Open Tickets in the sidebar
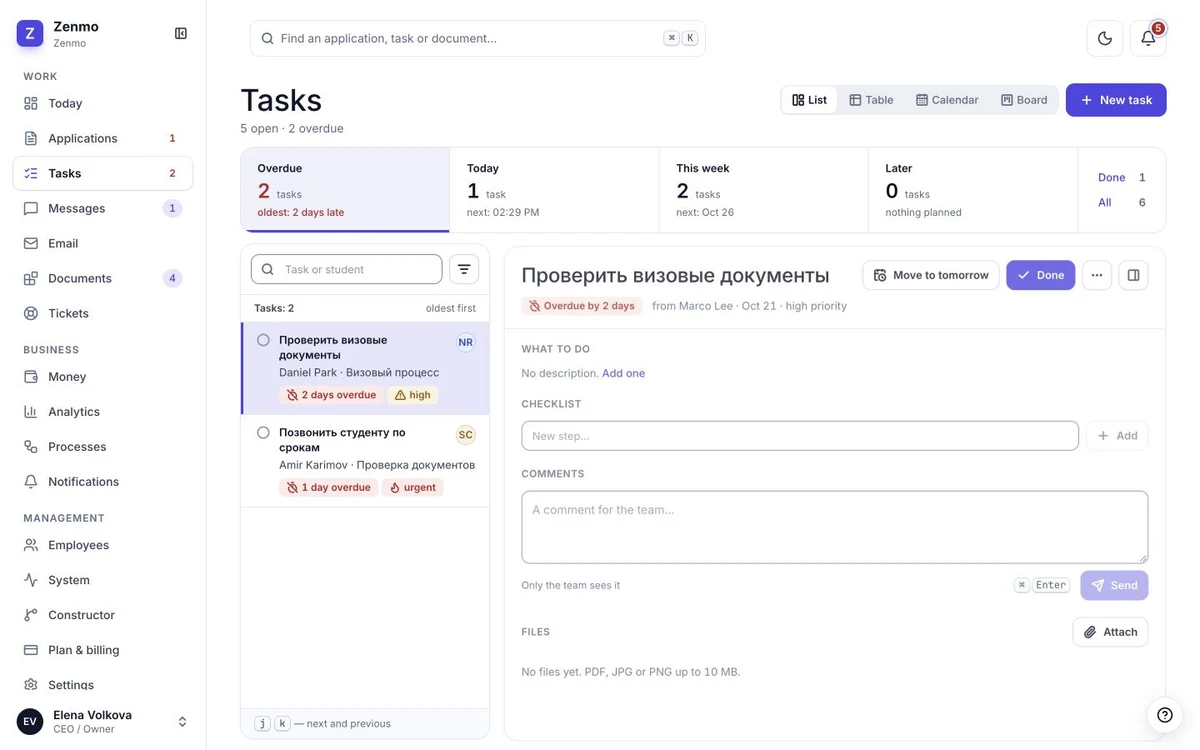The height and width of the screenshot is (750, 1200). (x=102, y=313)
